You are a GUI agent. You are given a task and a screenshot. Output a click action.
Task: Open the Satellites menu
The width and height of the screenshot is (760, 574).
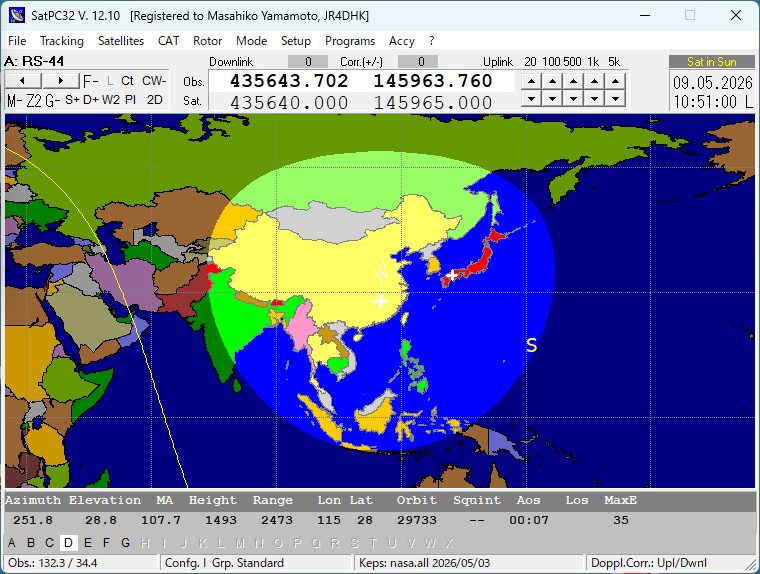(121, 41)
